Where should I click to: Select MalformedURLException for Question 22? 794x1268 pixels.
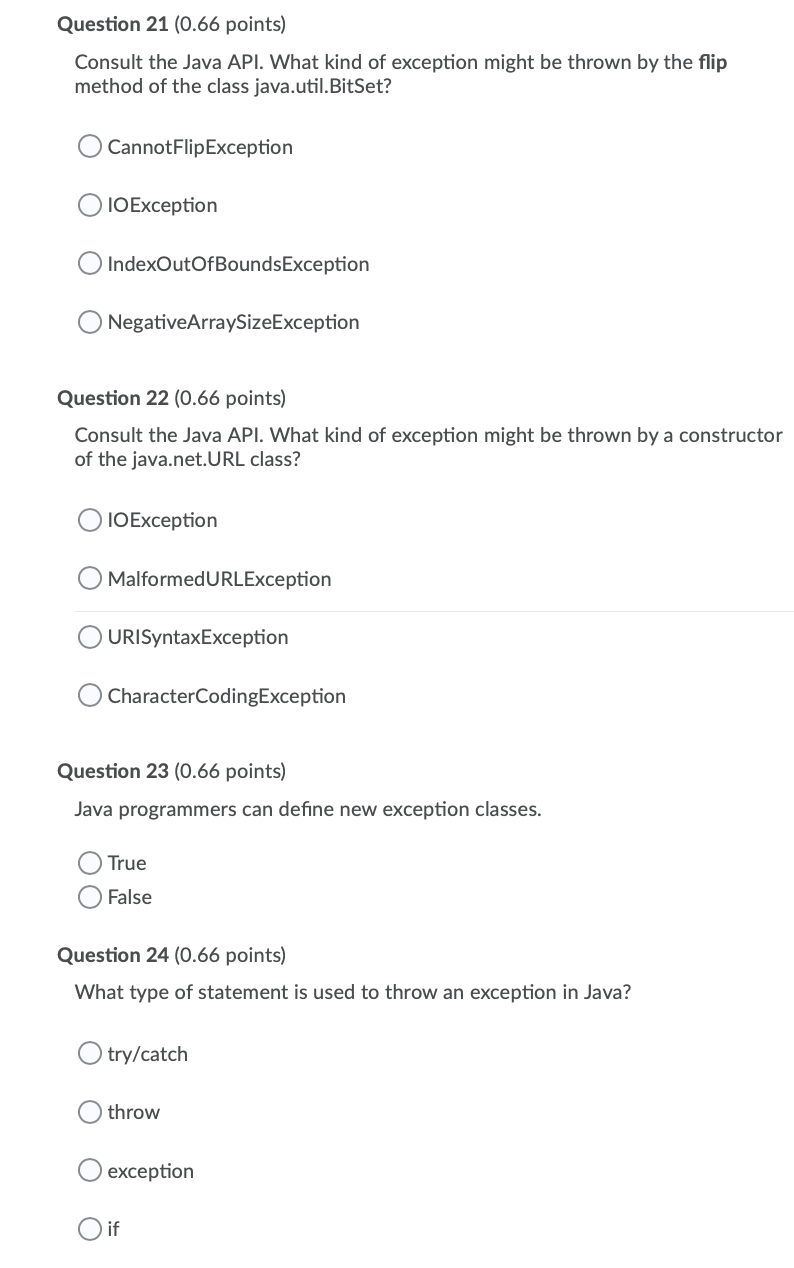[x=89, y=578]
